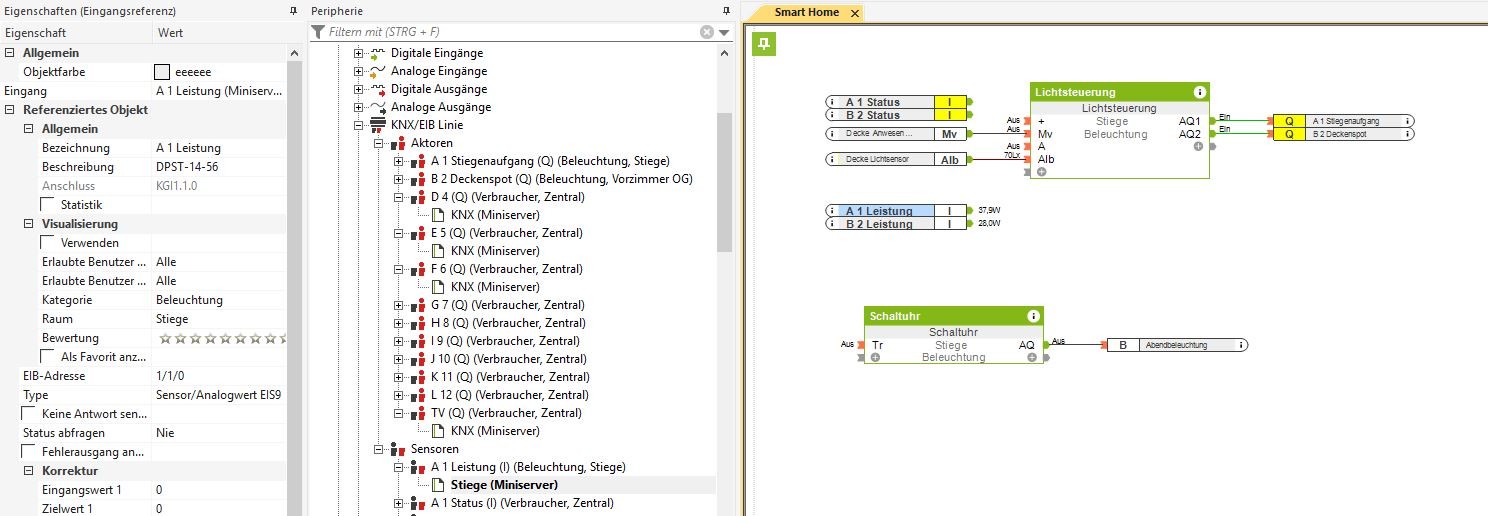This screenshot has width=1488, height=516.
Task: Collapse the Korrektur property group
Action: pyautogui.click(x=29, y=471)
